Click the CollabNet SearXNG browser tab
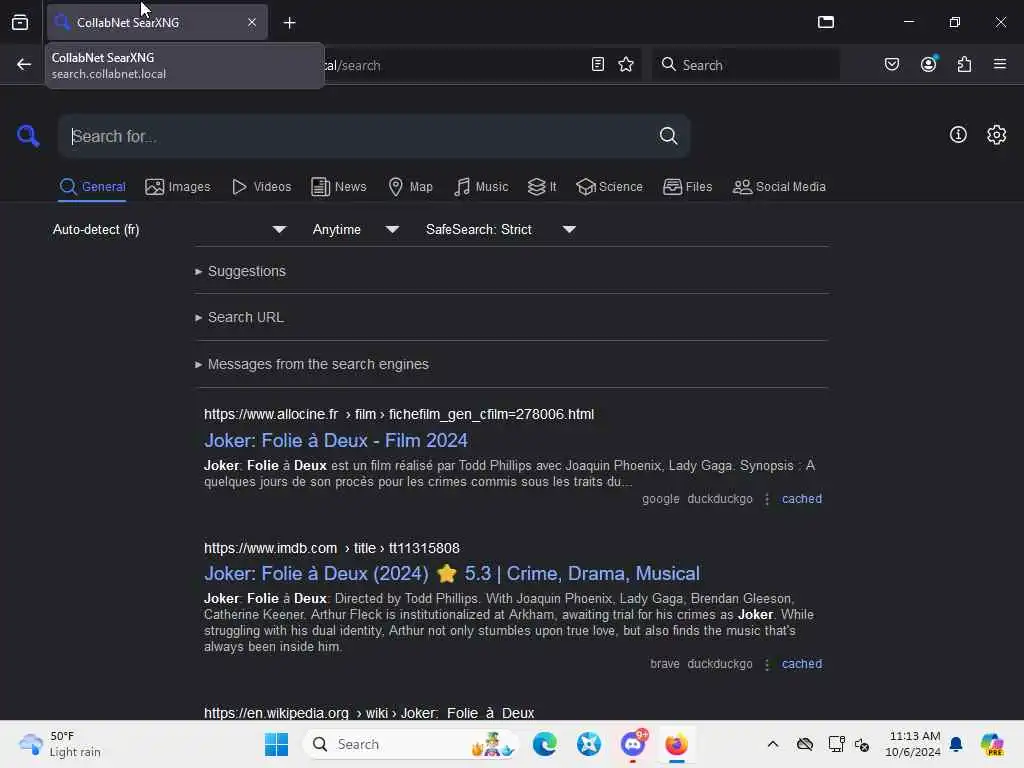1024x768 pixels. coord(157,22)
